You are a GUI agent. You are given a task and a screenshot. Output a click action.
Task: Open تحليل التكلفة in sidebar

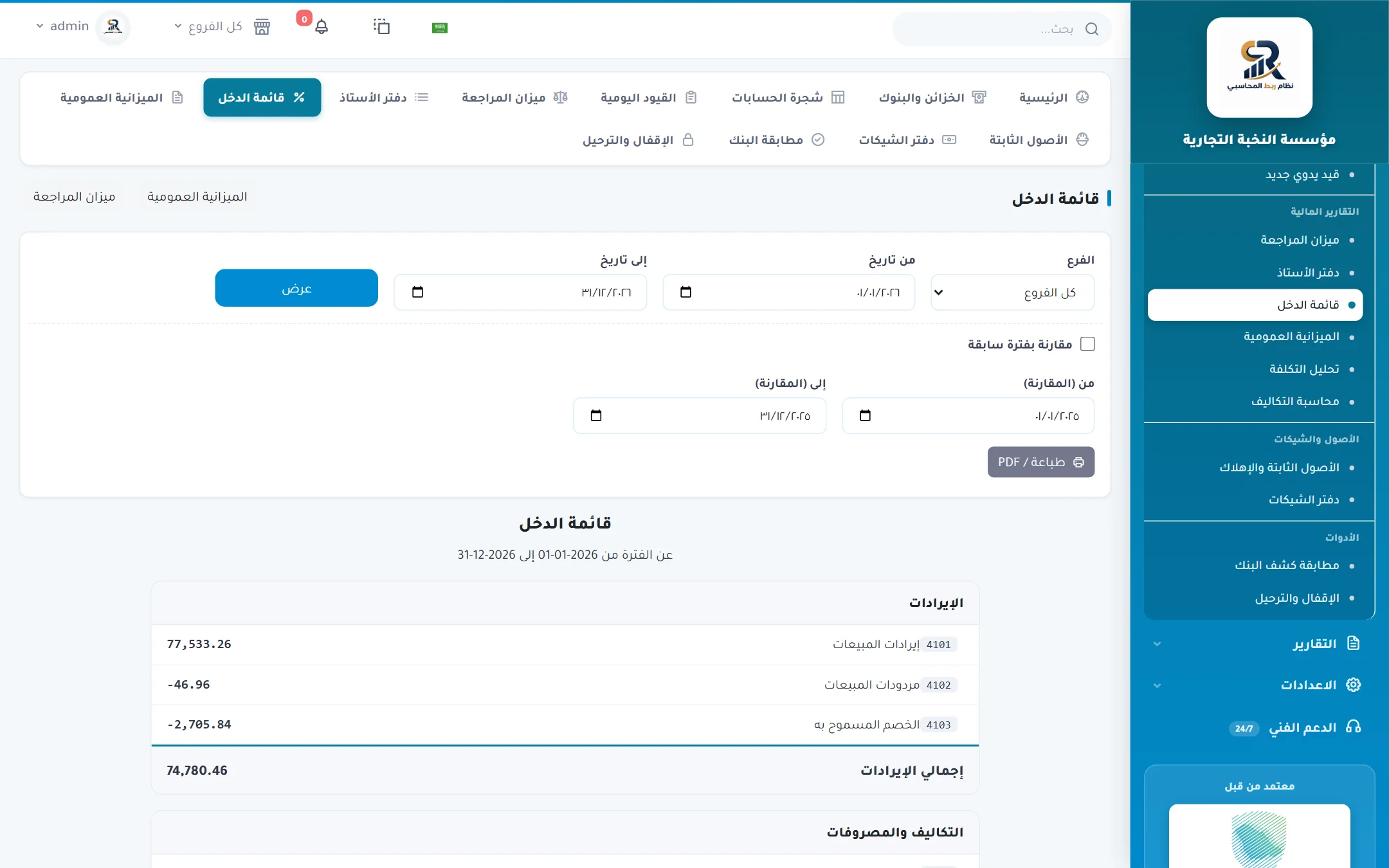[x=1304, y=369]
